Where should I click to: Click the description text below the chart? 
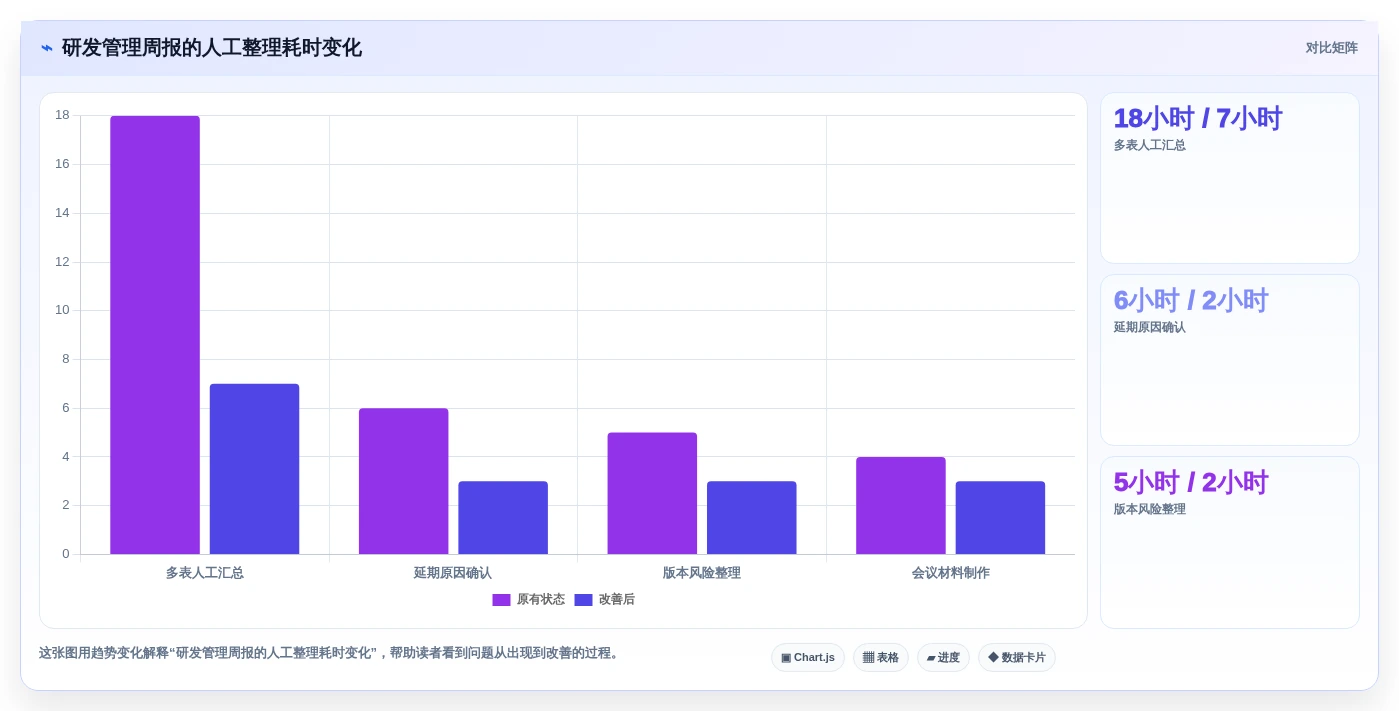331,653
